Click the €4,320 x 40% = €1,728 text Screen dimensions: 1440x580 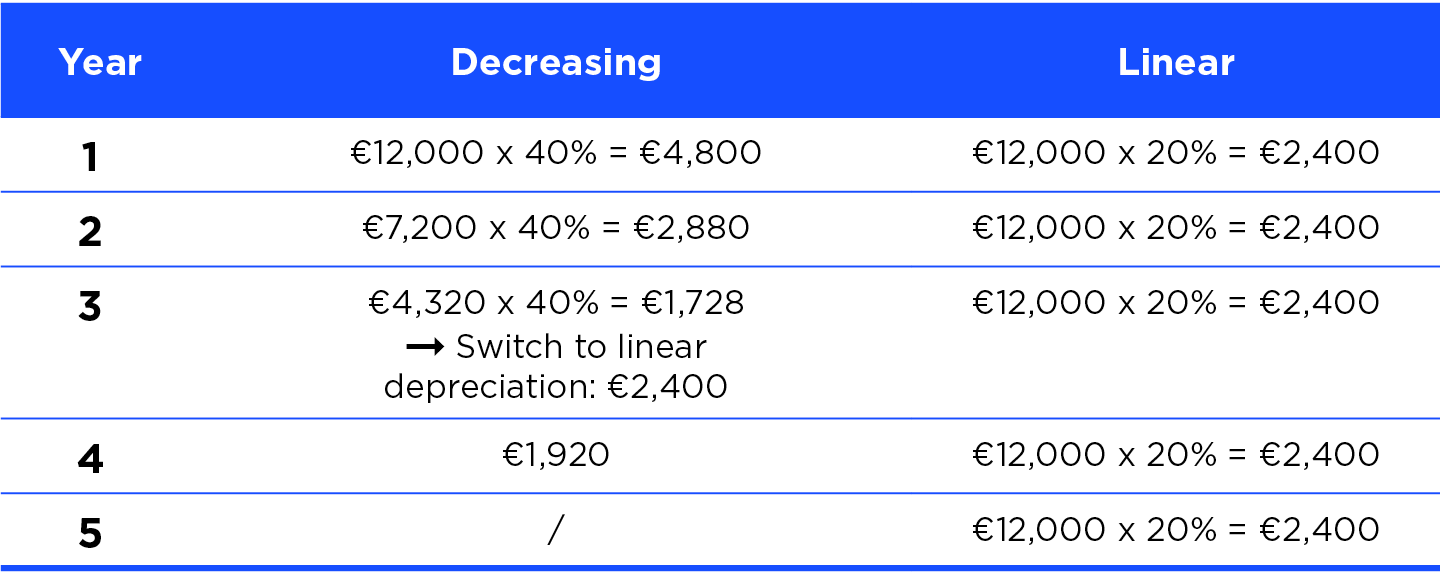pyautogui.click(x=556, y=303)
